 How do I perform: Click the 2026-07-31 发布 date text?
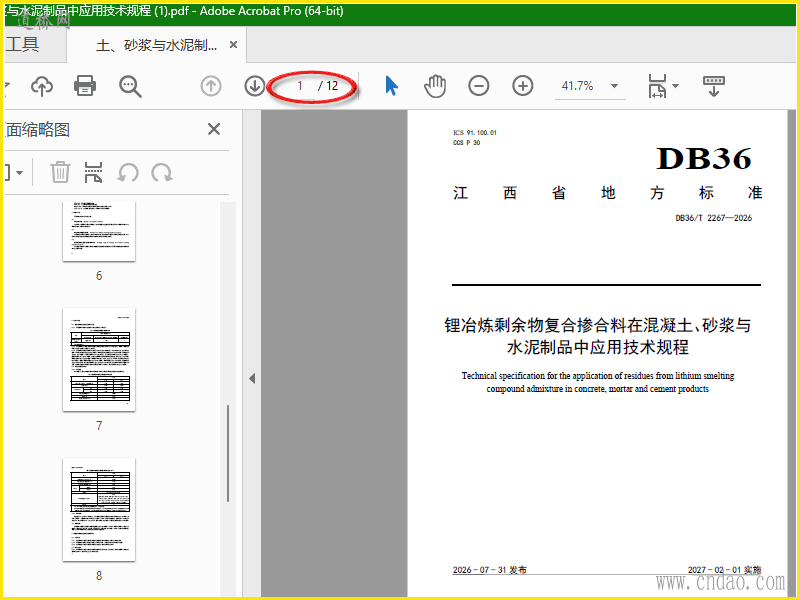pos(490,570)
